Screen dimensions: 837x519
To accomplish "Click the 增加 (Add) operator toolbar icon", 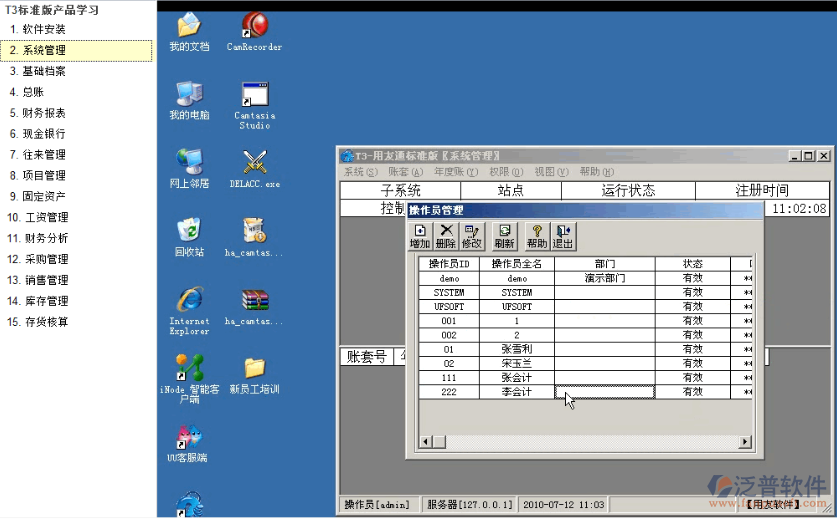I will (x=420, y=236).
